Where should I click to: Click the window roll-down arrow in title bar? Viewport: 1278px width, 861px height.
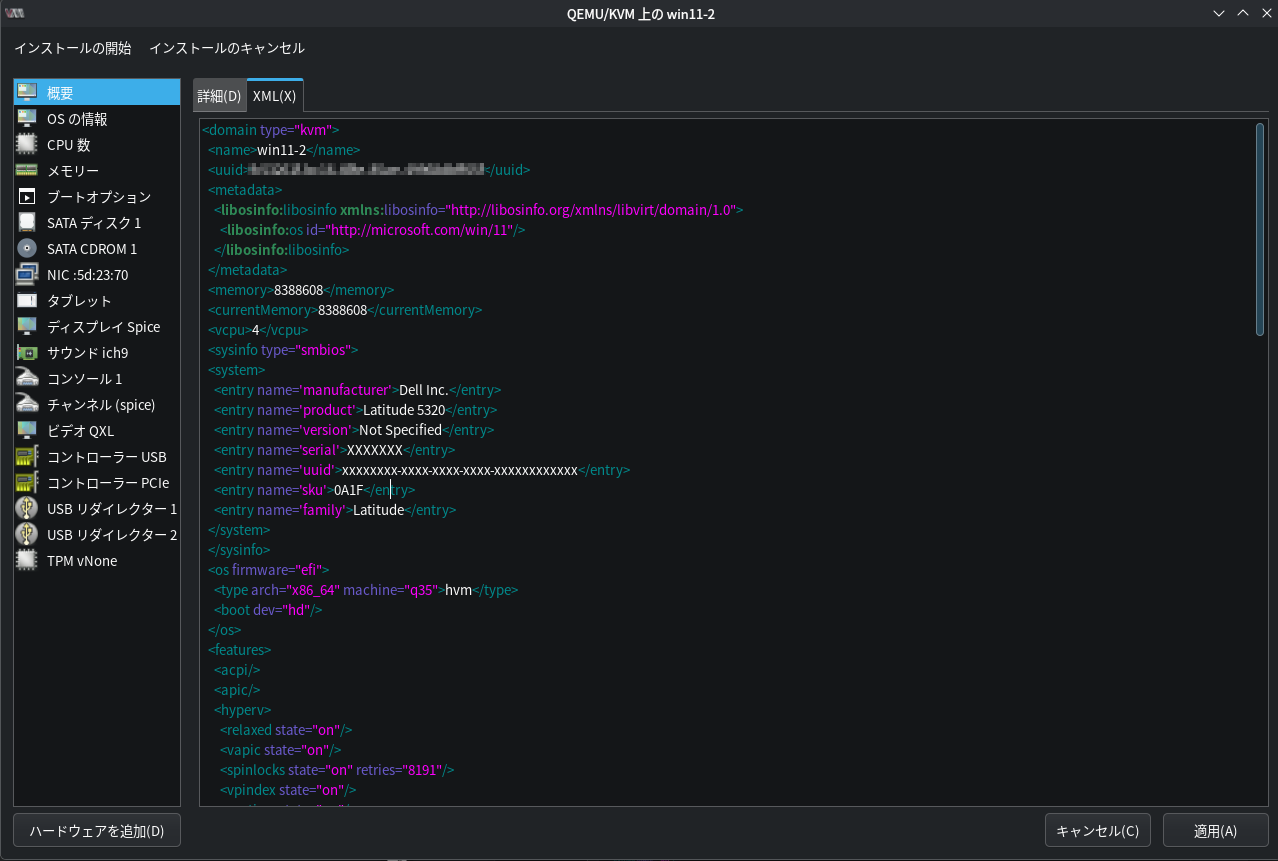(x=1219, y=13)
